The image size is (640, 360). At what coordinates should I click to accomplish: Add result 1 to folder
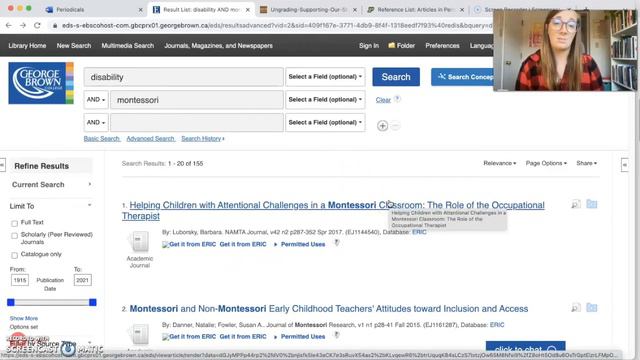pos(591,204)
